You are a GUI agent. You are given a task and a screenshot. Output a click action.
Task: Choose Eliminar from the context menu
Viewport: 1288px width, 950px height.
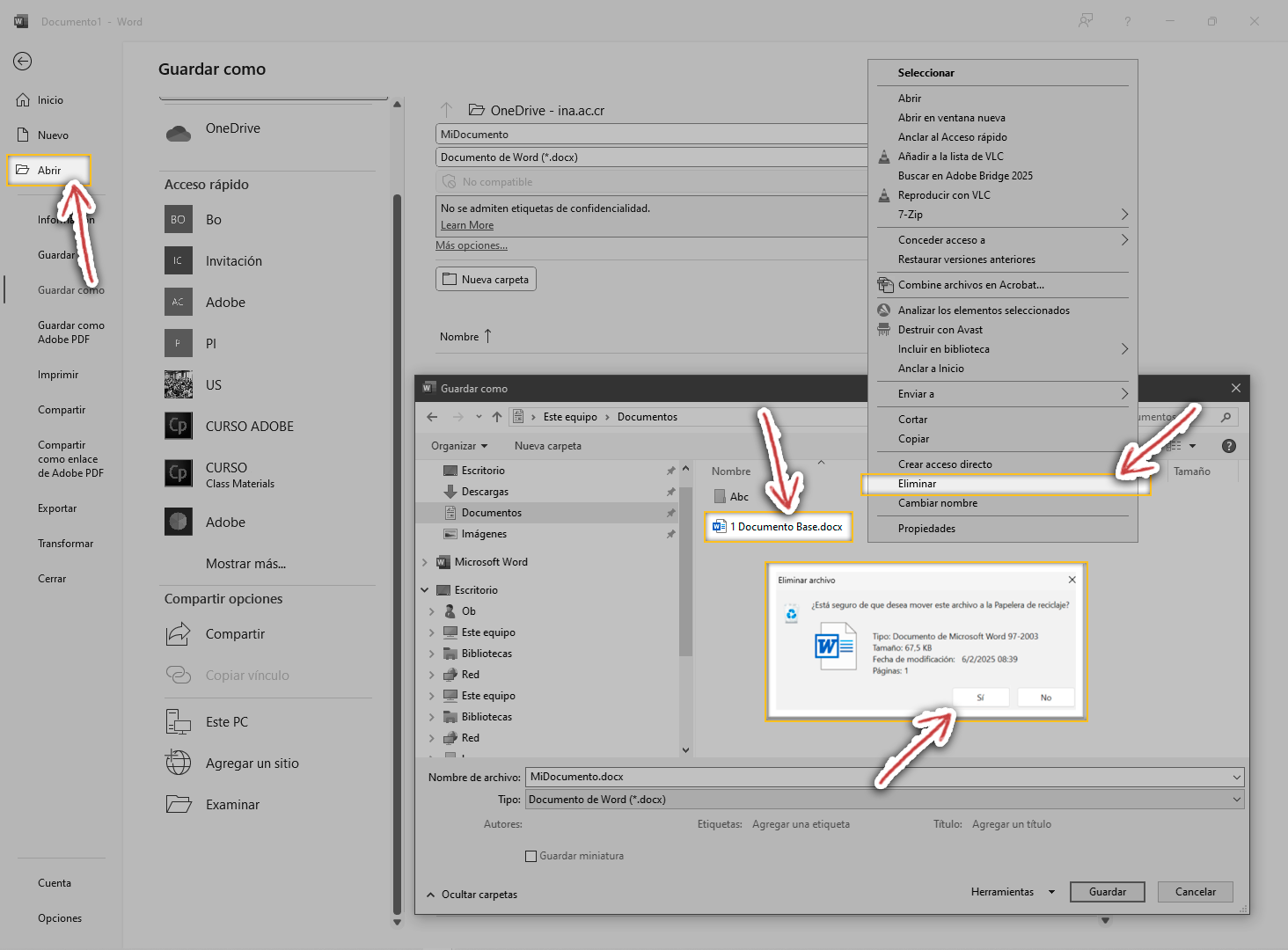[918, 484]
